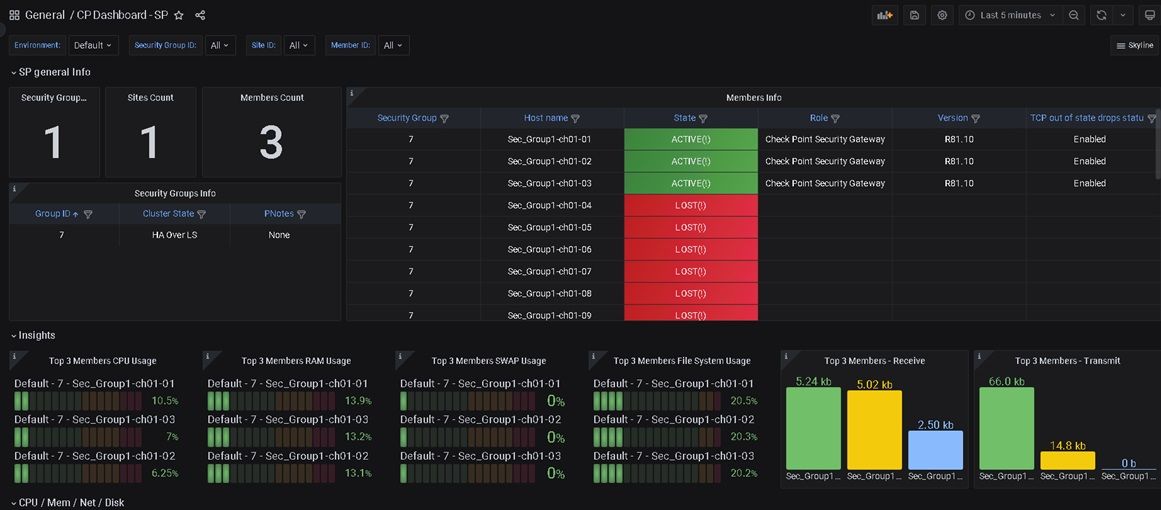Open Last 5 minutes time picker
Image resolution: width=1161 pixels, height=510 pixels.
point(1011,15)
